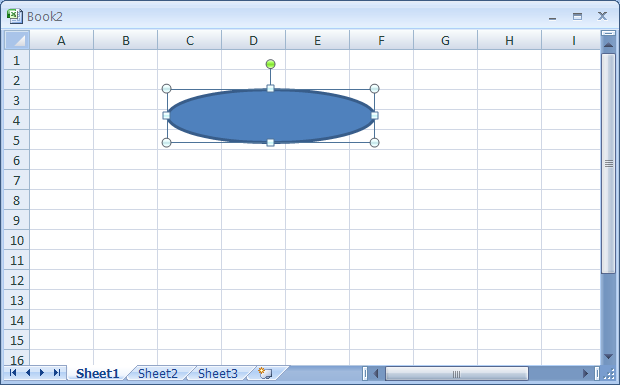This screenshot has height=385, width=620.
Task: Select row 3 header
Action: (17, 100)
